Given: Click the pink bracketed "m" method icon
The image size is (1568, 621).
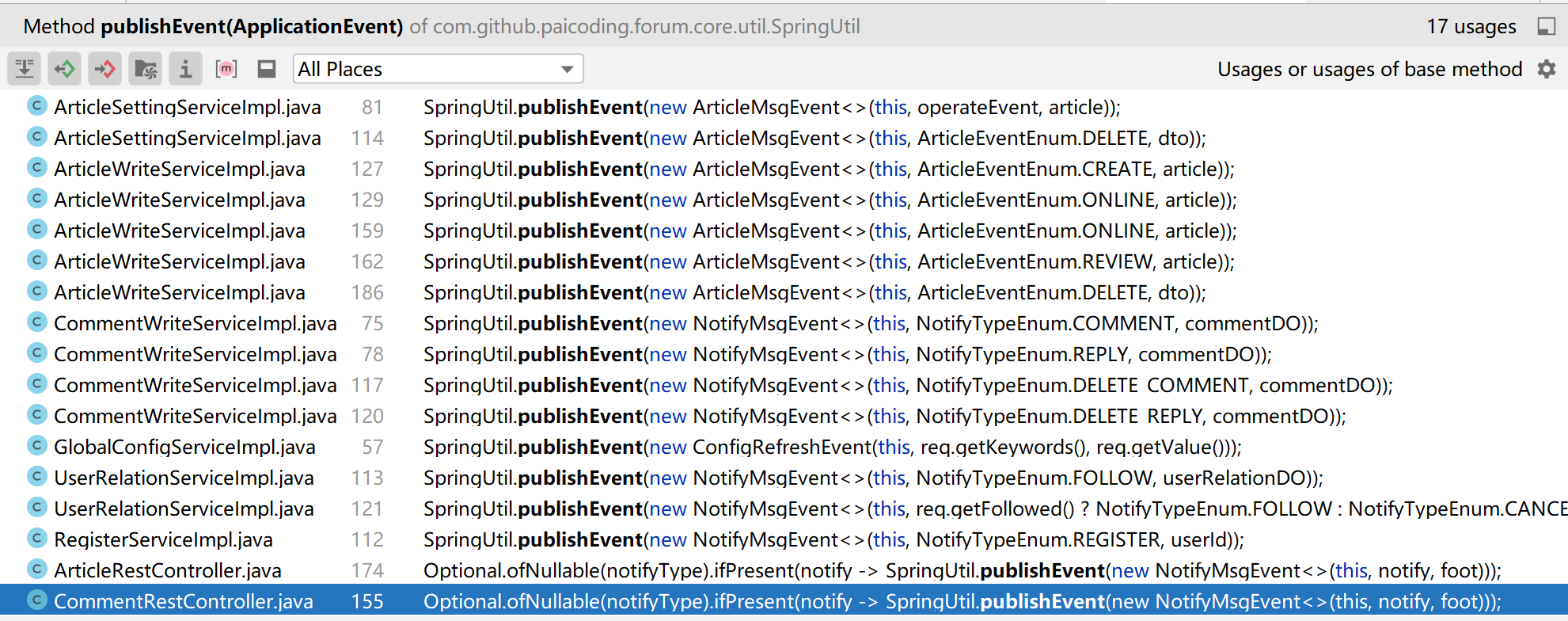Looking at the screenshot, I should pyautogui.click(x=226, y=69).
